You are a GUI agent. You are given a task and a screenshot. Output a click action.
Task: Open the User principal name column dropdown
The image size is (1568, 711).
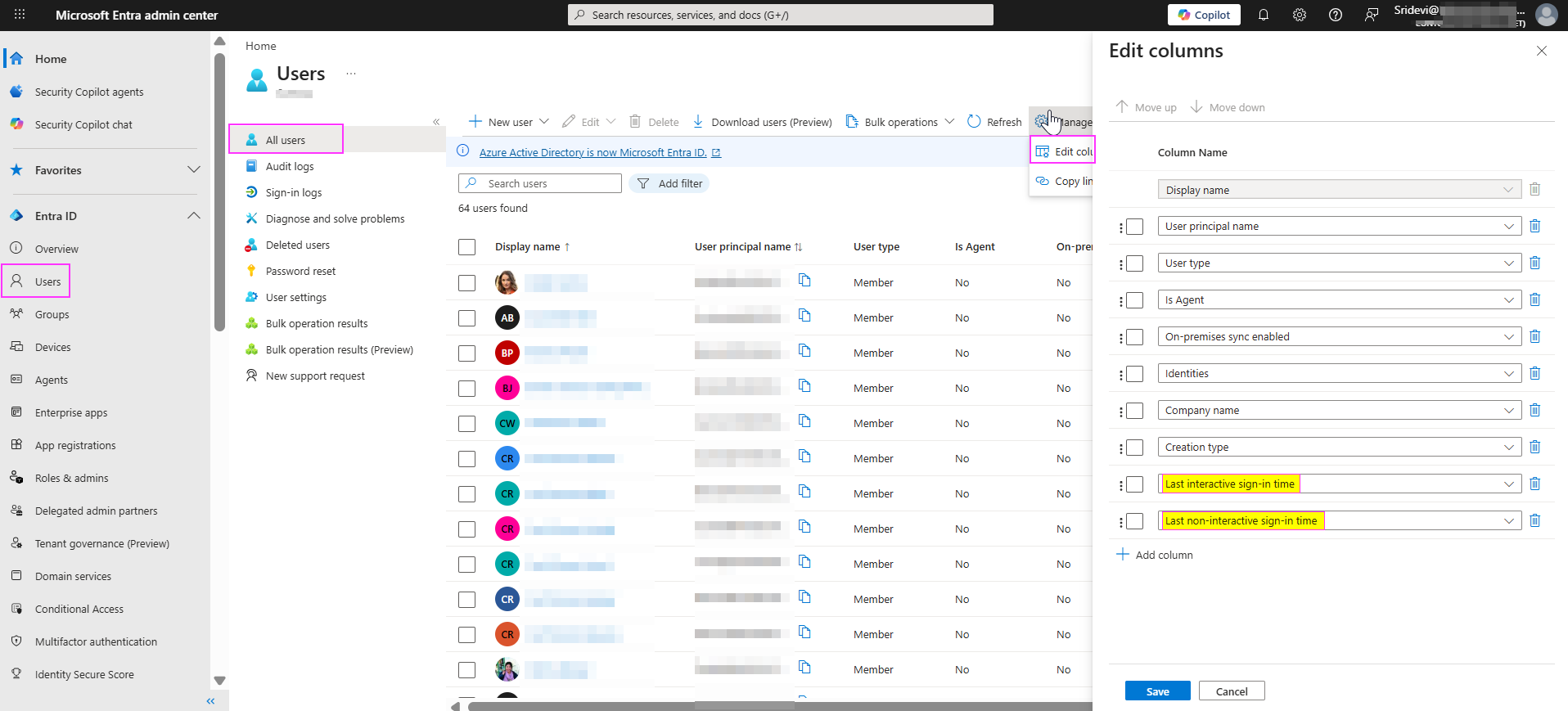[x=1340, y=226]
